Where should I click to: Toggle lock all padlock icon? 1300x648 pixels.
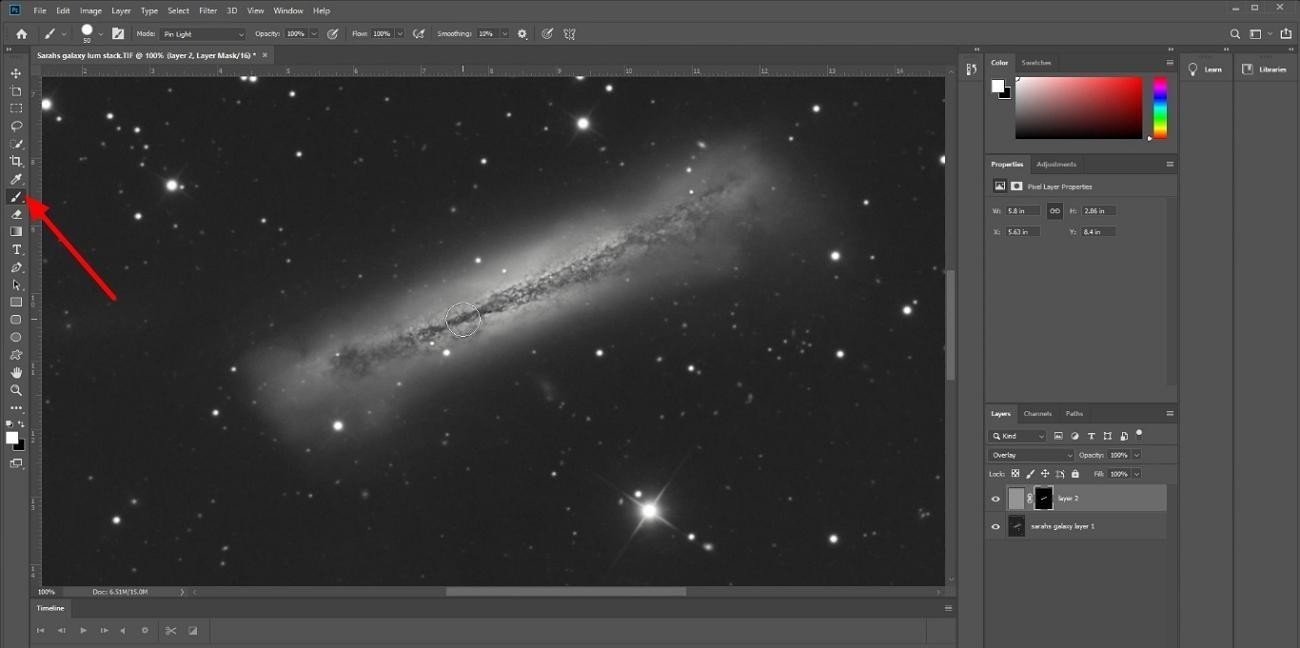click(1075, 474)
